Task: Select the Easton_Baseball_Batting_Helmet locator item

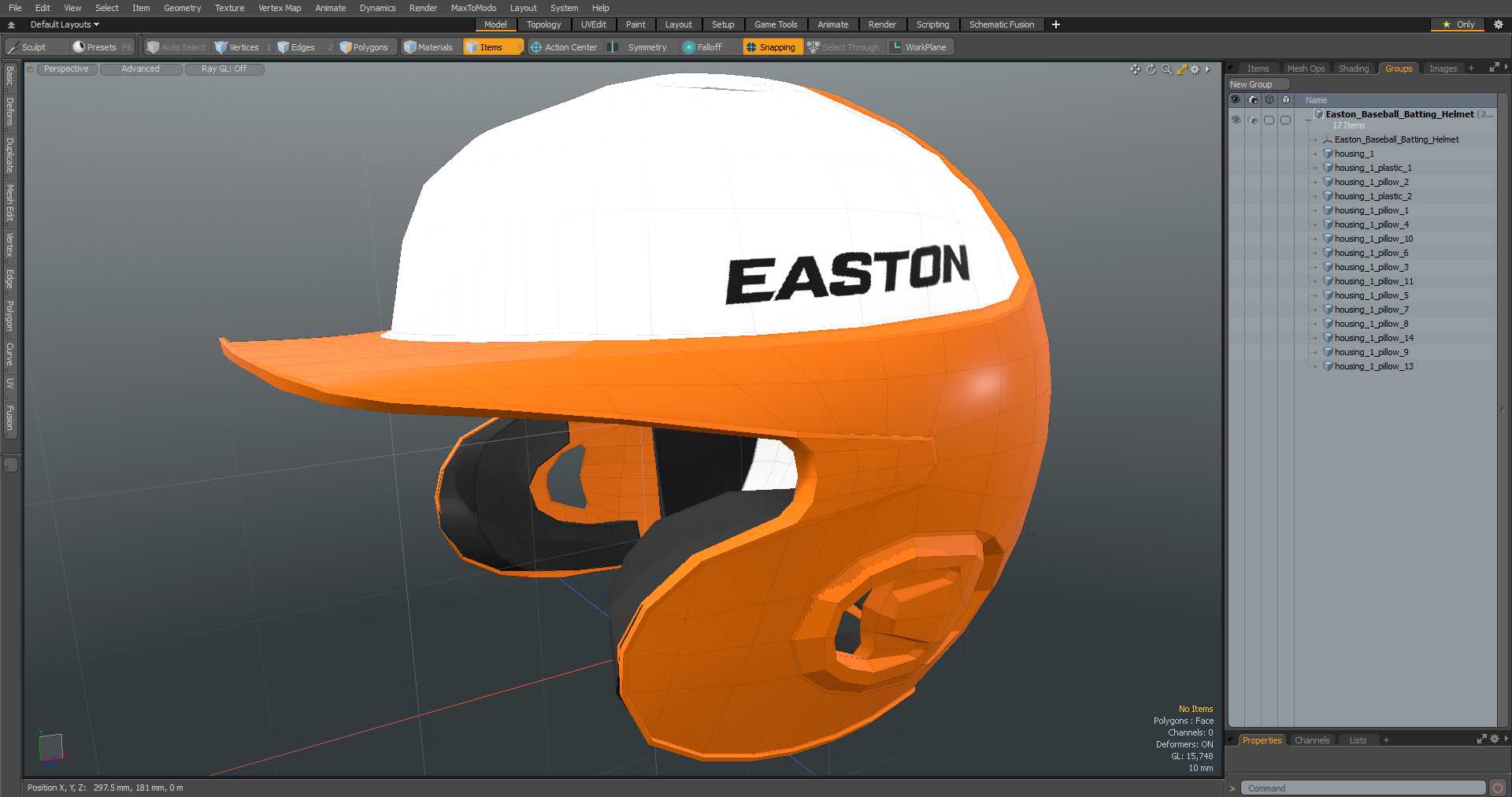Action: click(x=1396, y=139)
